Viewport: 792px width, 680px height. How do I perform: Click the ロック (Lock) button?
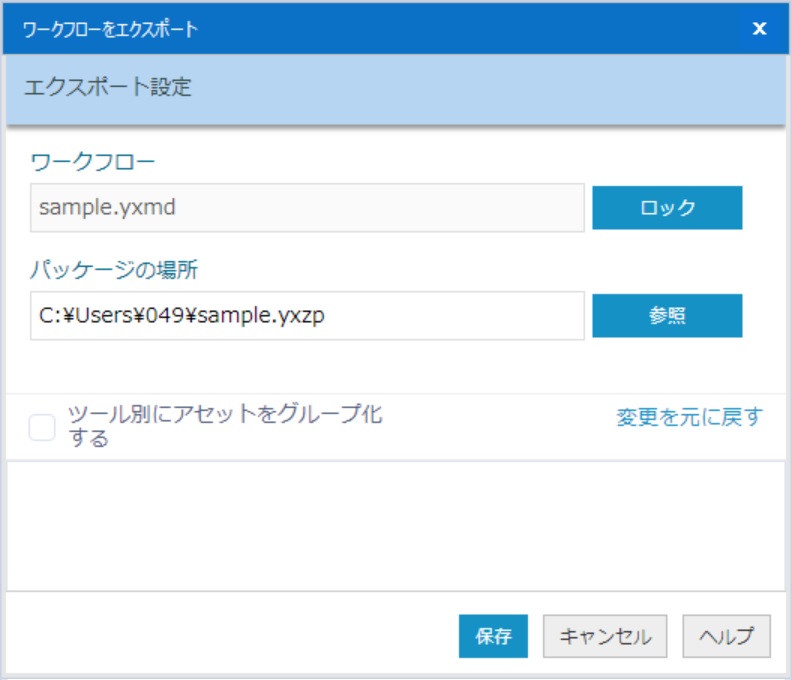[x=667, y=208]
